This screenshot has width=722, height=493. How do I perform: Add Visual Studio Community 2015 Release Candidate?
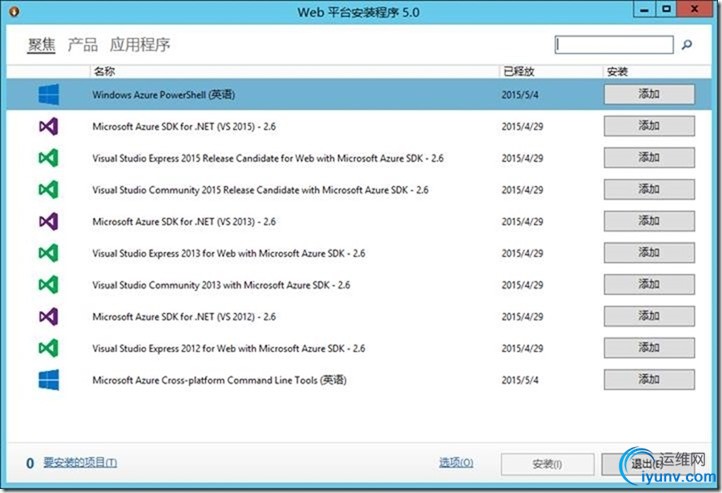(x=649, y=190)
